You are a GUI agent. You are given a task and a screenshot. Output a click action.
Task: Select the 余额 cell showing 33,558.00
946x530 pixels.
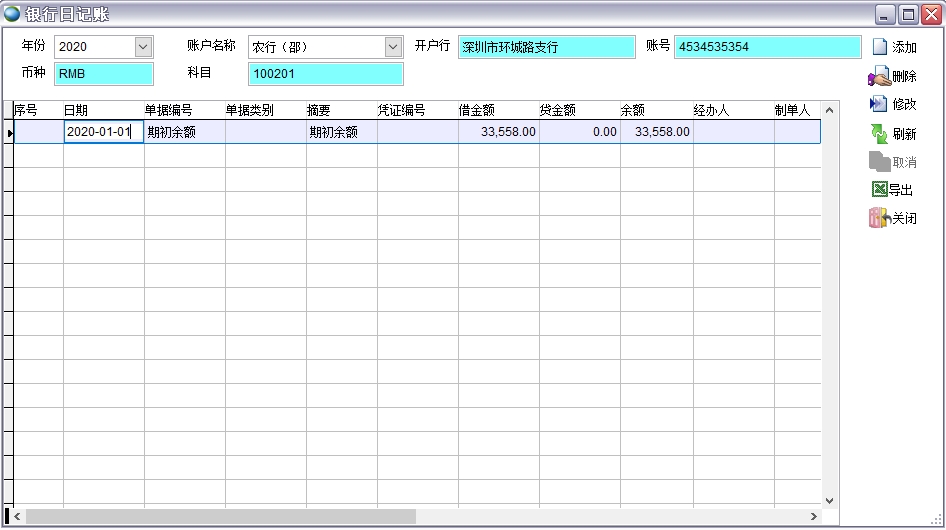pos(656,132)
